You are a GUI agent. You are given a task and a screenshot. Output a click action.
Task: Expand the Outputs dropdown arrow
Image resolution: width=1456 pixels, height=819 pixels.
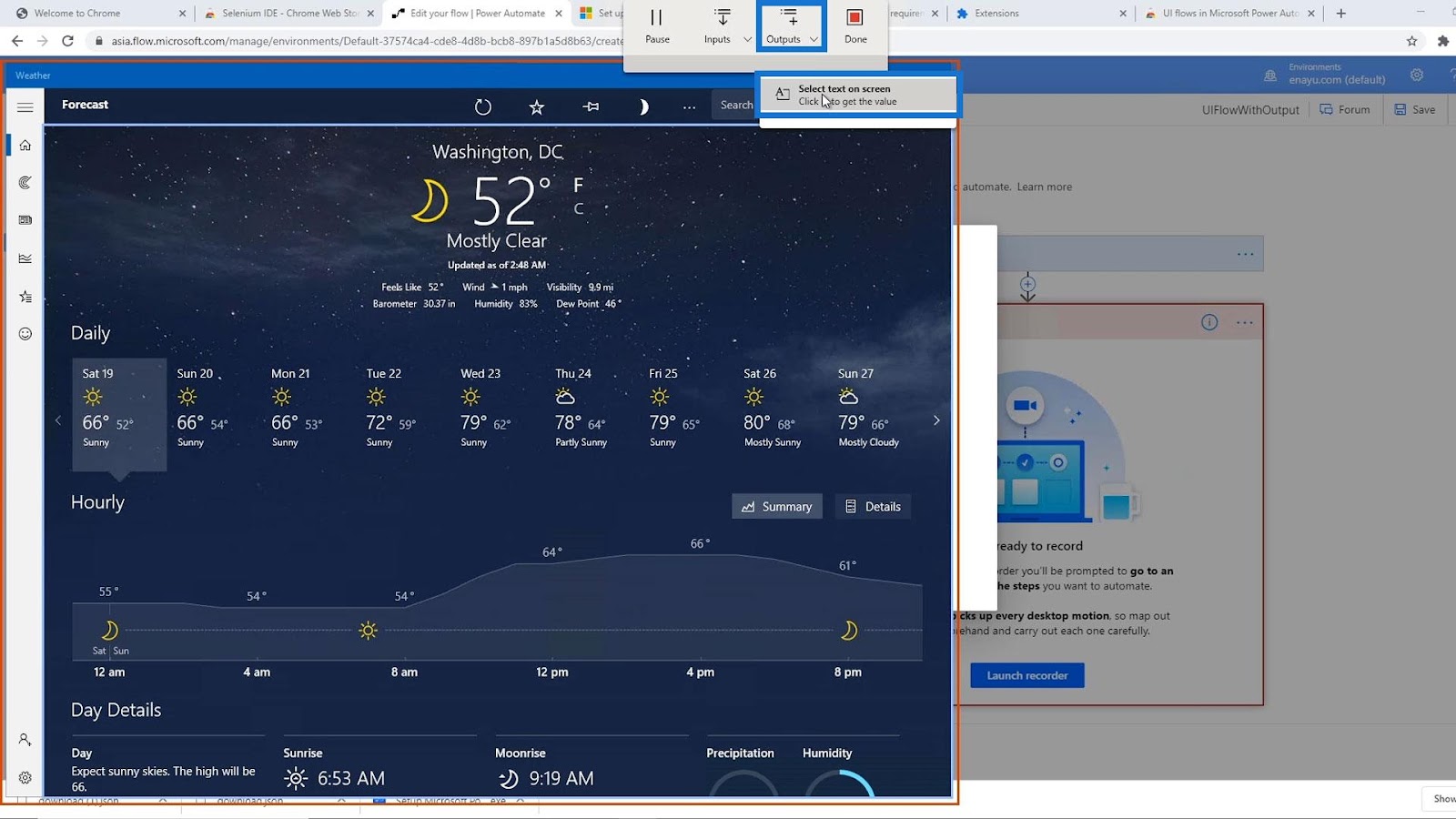coord(814,39)
